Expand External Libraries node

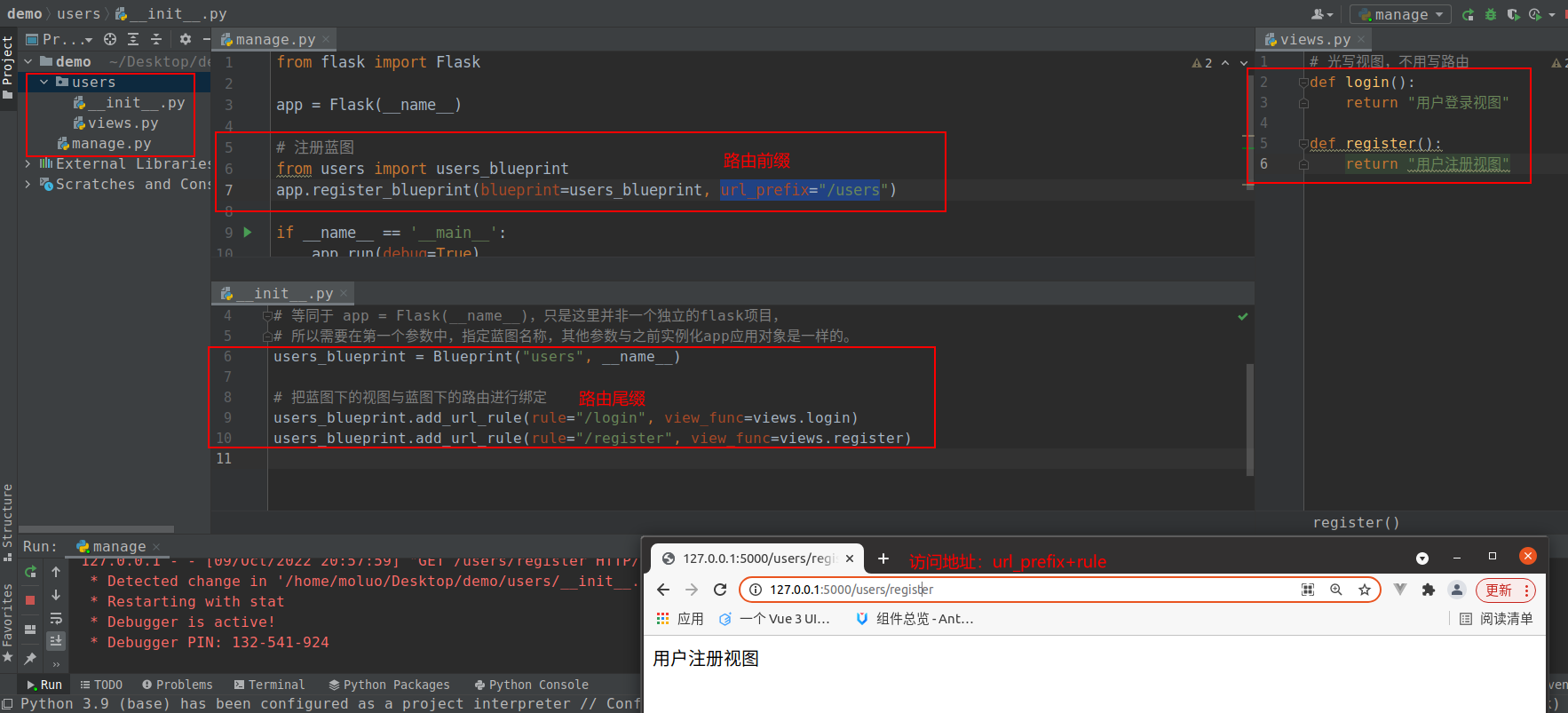point(28,163)
